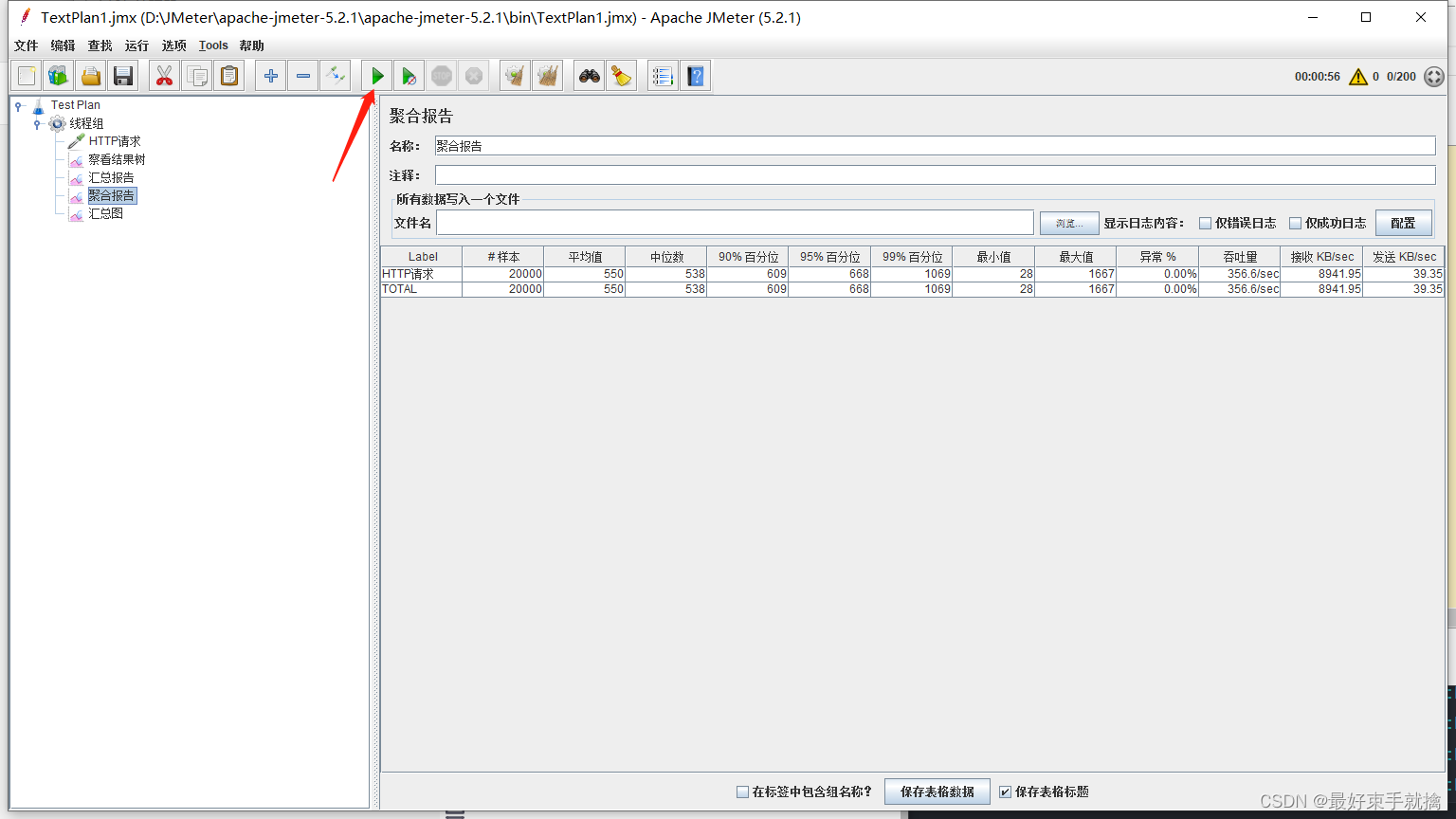Enable the 仅错误日志 checkbox
Viewport: 1456px width, 819px height.
[1205, 224]
